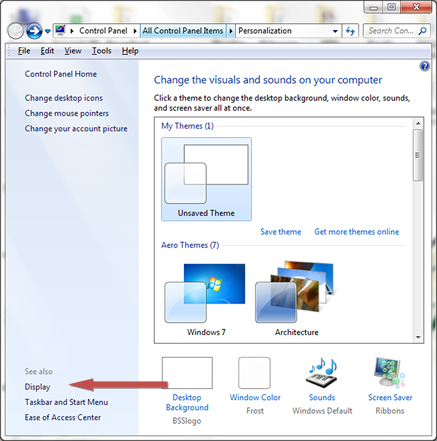The height and width of the screenshot is (441, 437).
Task: Expand the chevron after All Control Panel Items
Action: coord(231,31)
